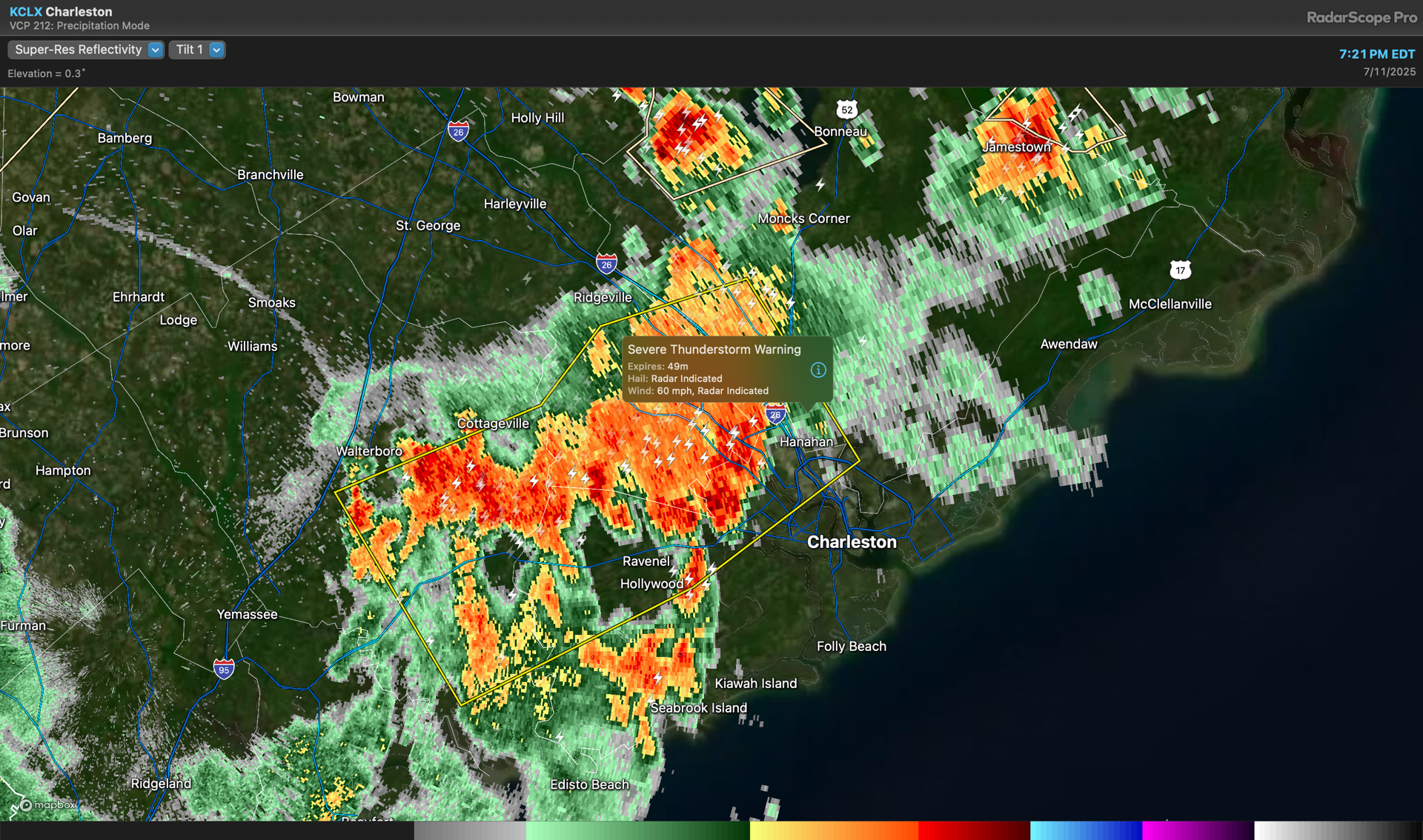Image resolution: width=1423 pixels, height=840 pixels.
Task: Click the 7/11/2025 date label
Action: coord(1389,72)
